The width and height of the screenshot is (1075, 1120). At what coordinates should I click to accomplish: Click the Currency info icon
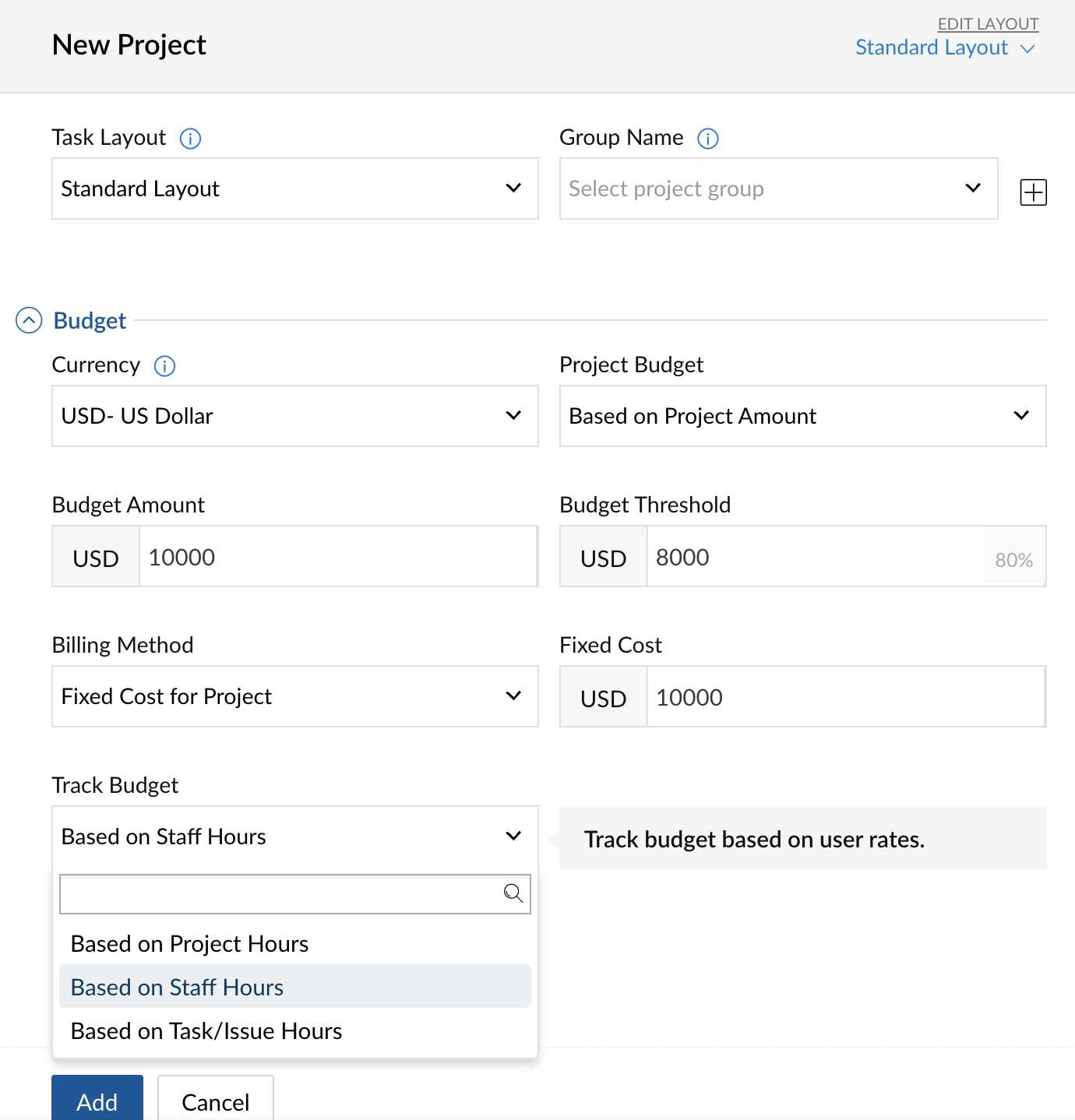pos(164,366)
